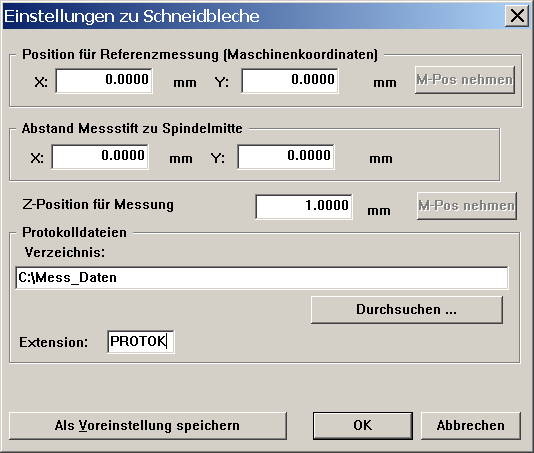Click the Protokolldateien group label
This screenshot has height=453, width=534.
[x=74, y=232]
